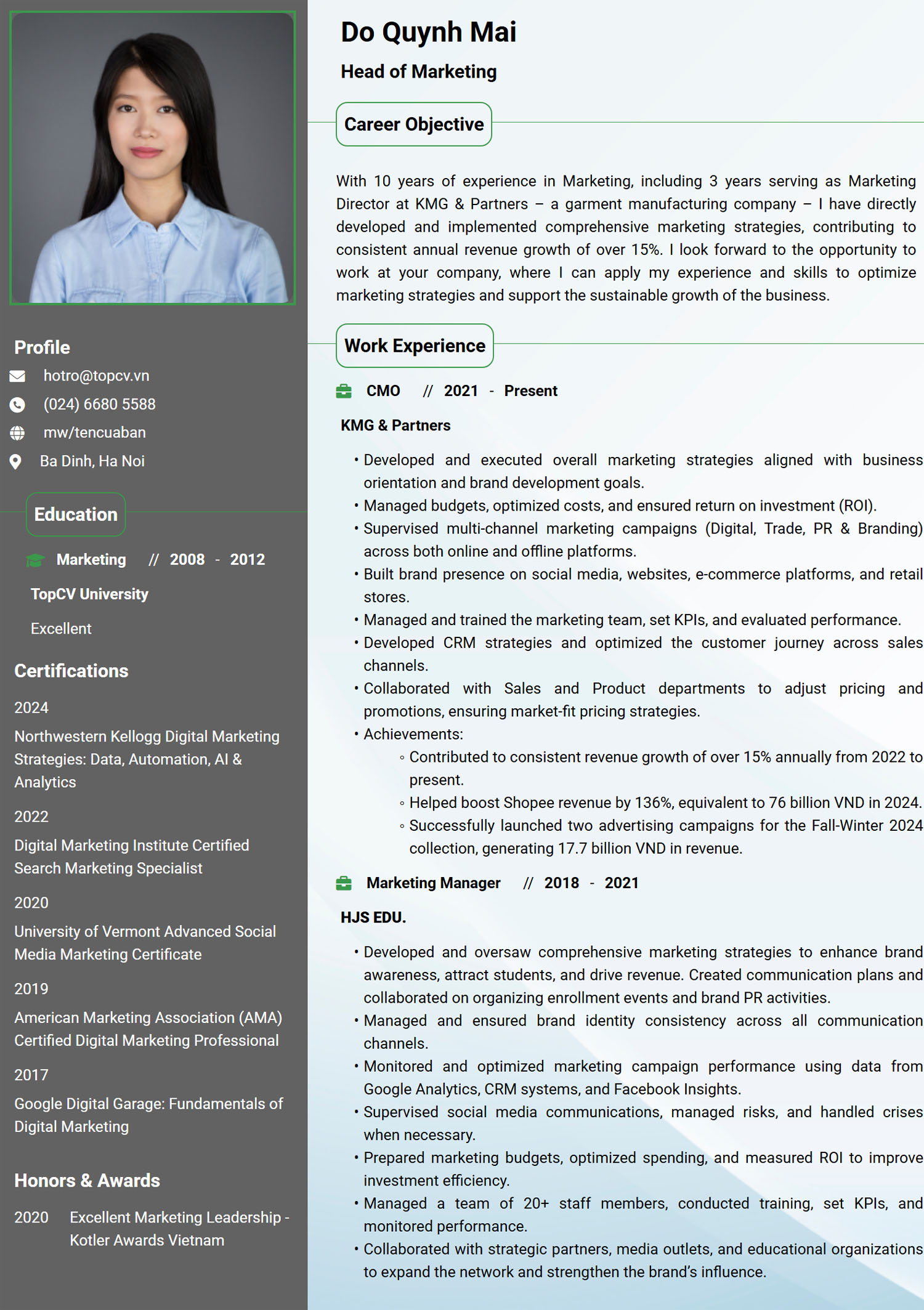Click the email hotro@topcv.vn
This screenshot has width=924, height=1310.
96,376
